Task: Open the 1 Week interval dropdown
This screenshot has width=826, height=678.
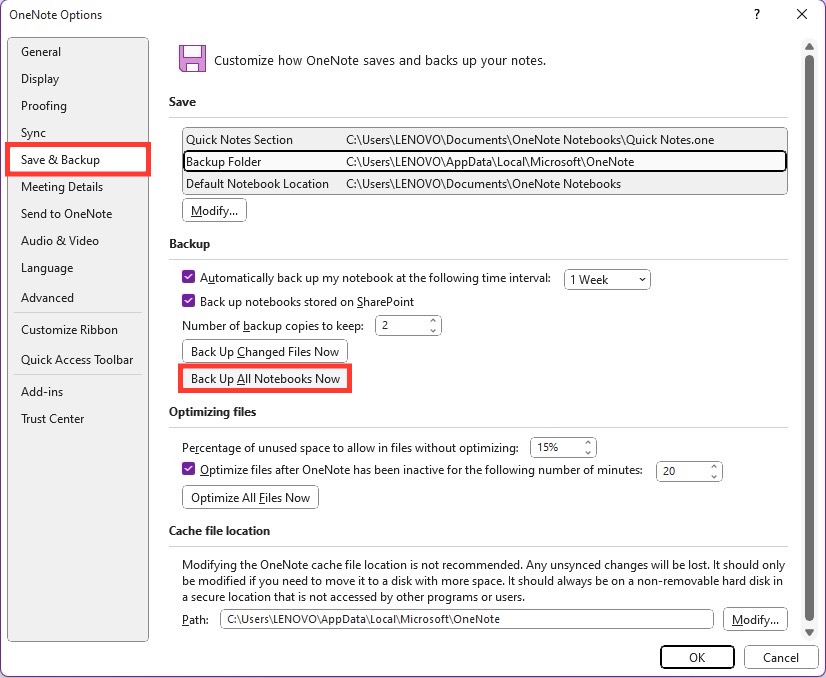Action: [607, 280]
